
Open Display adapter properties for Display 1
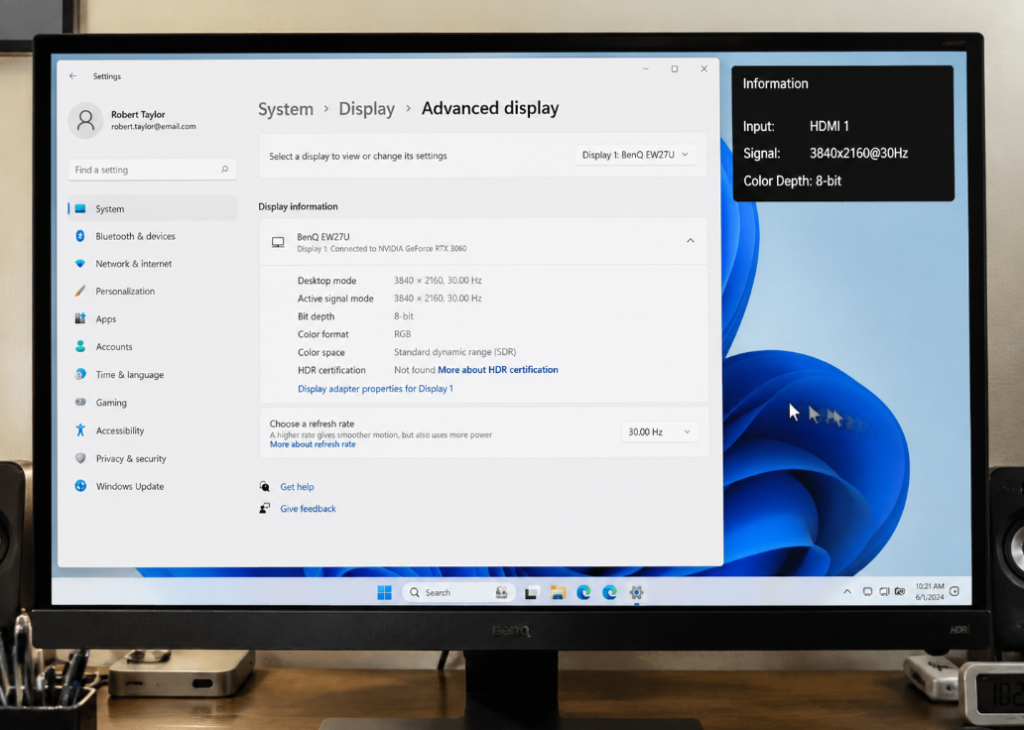[x=376, y=389]
